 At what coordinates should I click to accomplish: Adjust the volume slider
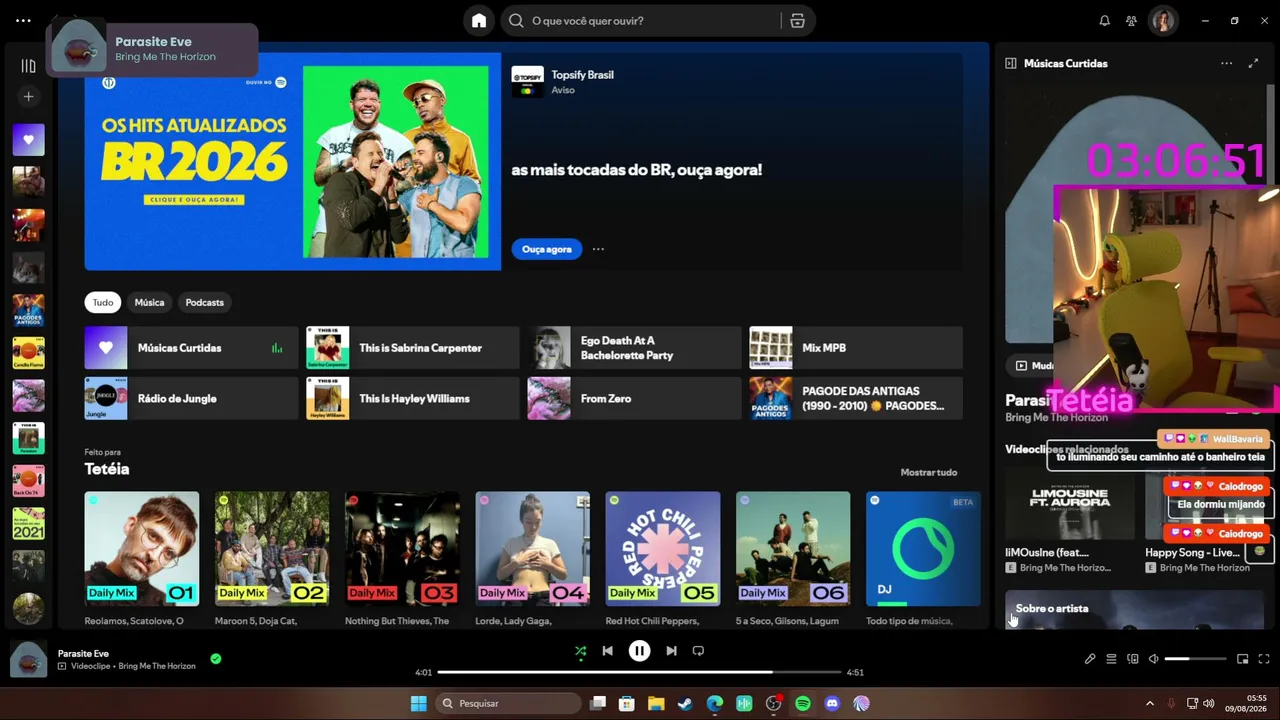1195,659
